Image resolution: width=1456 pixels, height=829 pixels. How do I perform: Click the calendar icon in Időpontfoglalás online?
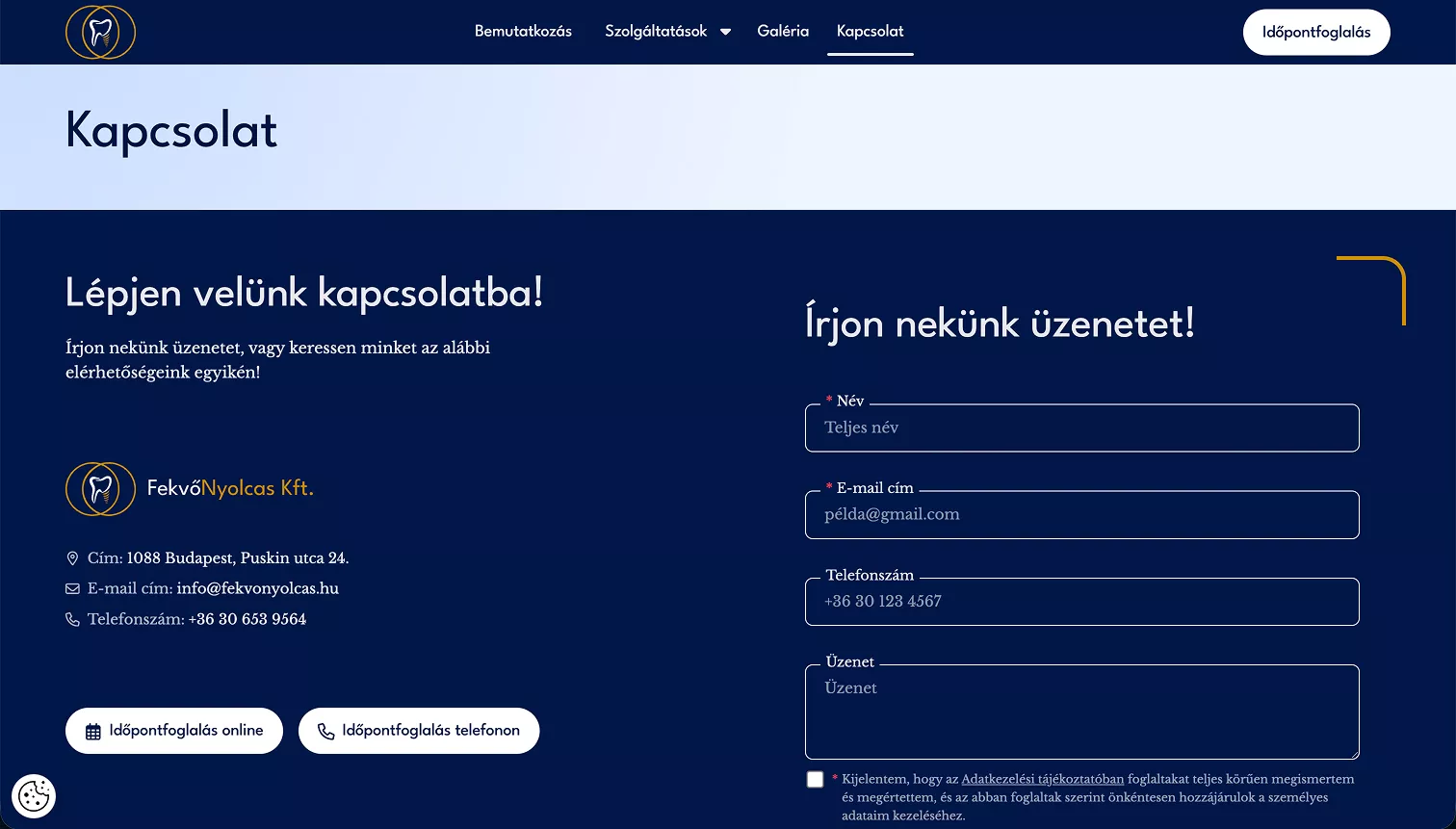tap(93, 730)
